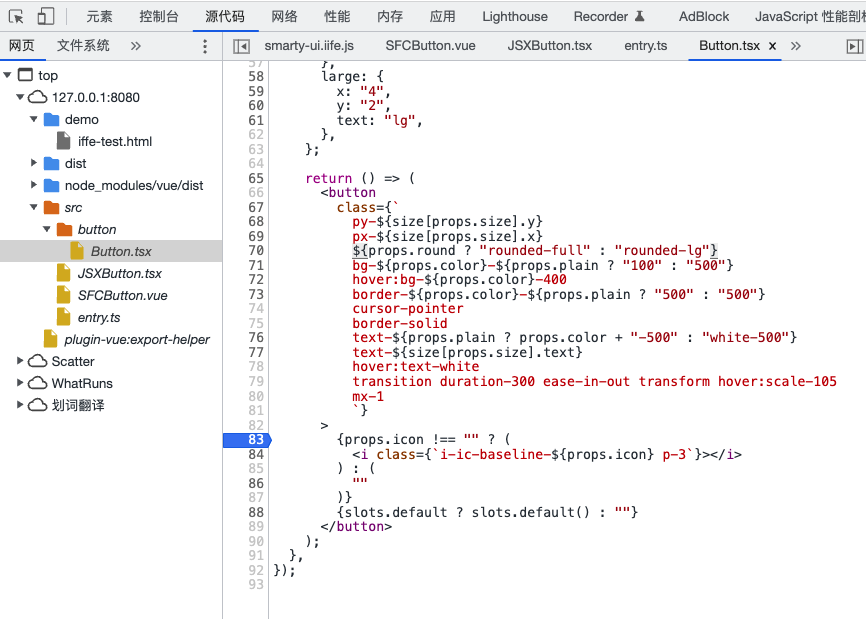Toggle the device toolbar icon

click(x=46, y=16)
